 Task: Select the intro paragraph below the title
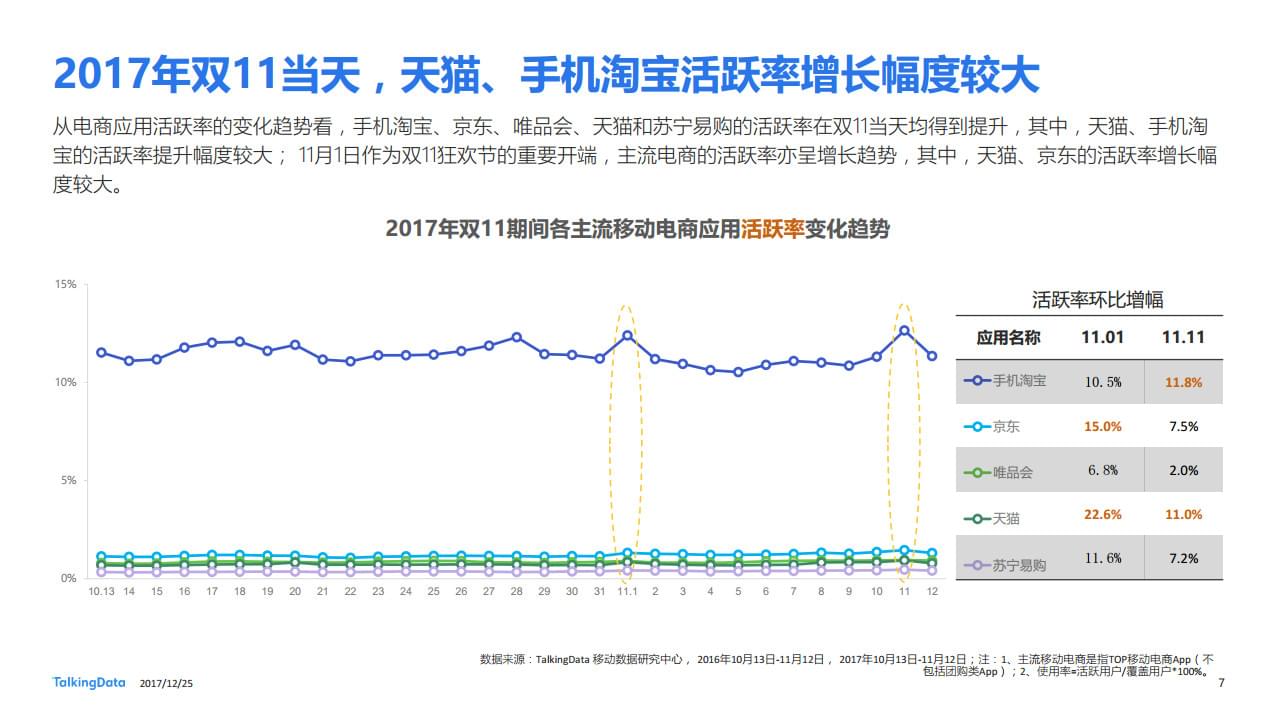tap(635, 156)
